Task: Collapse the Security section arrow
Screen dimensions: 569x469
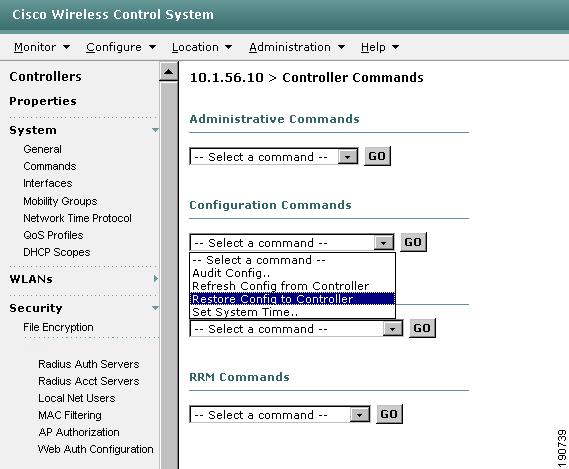Action: point(155,308)
